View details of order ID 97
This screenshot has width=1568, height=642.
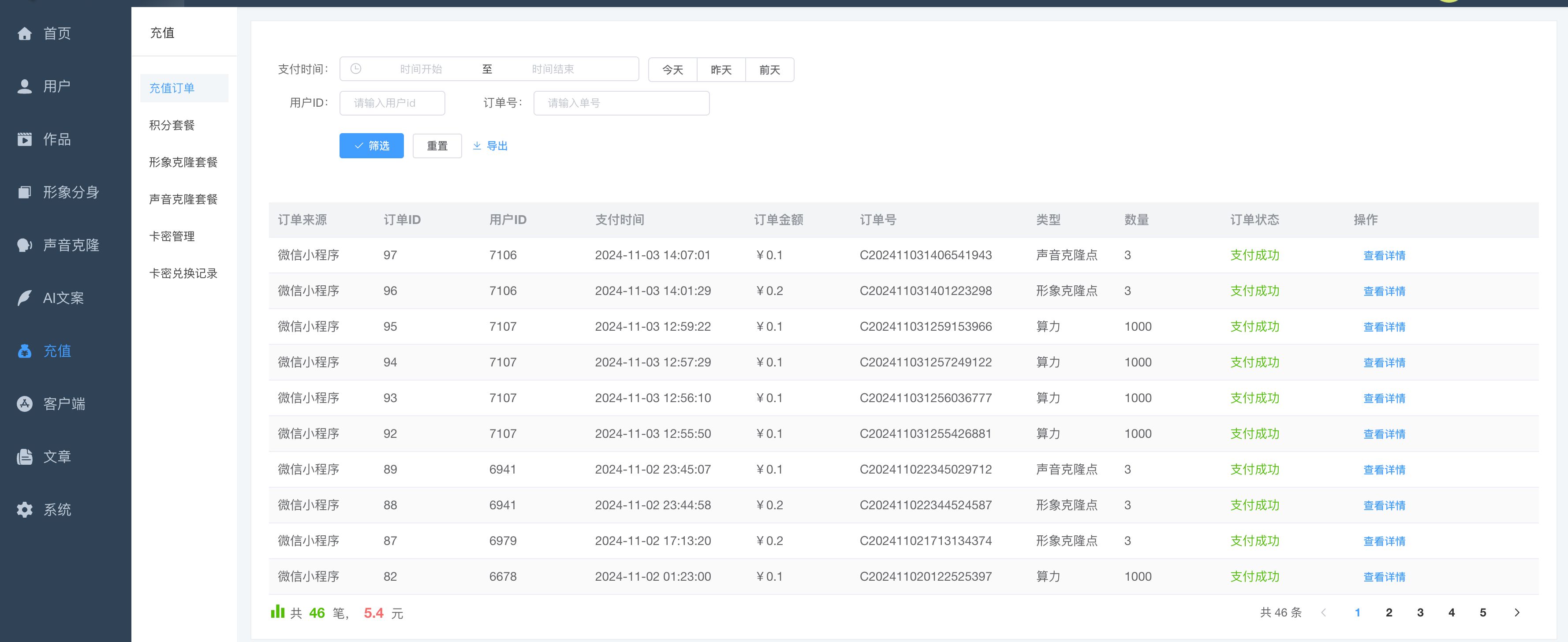tap(1384, 256)
